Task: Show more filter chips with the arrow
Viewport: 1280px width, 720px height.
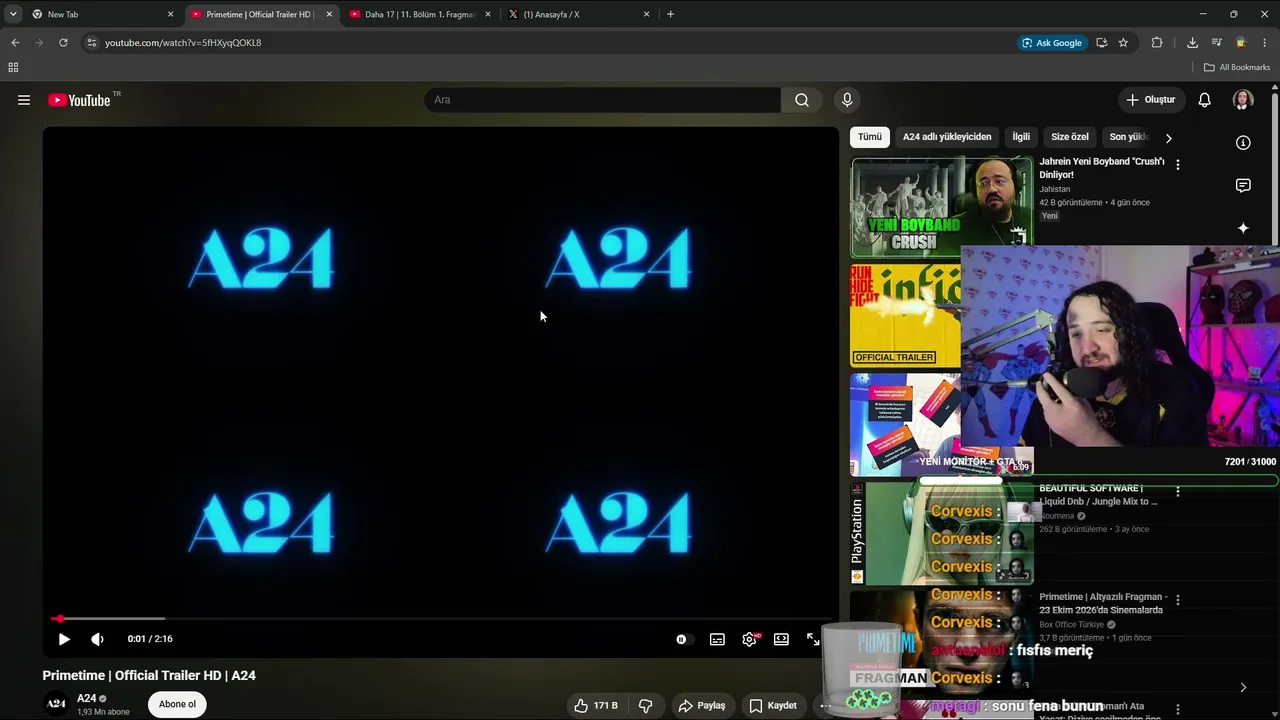Action: [x=1168, y=138]
